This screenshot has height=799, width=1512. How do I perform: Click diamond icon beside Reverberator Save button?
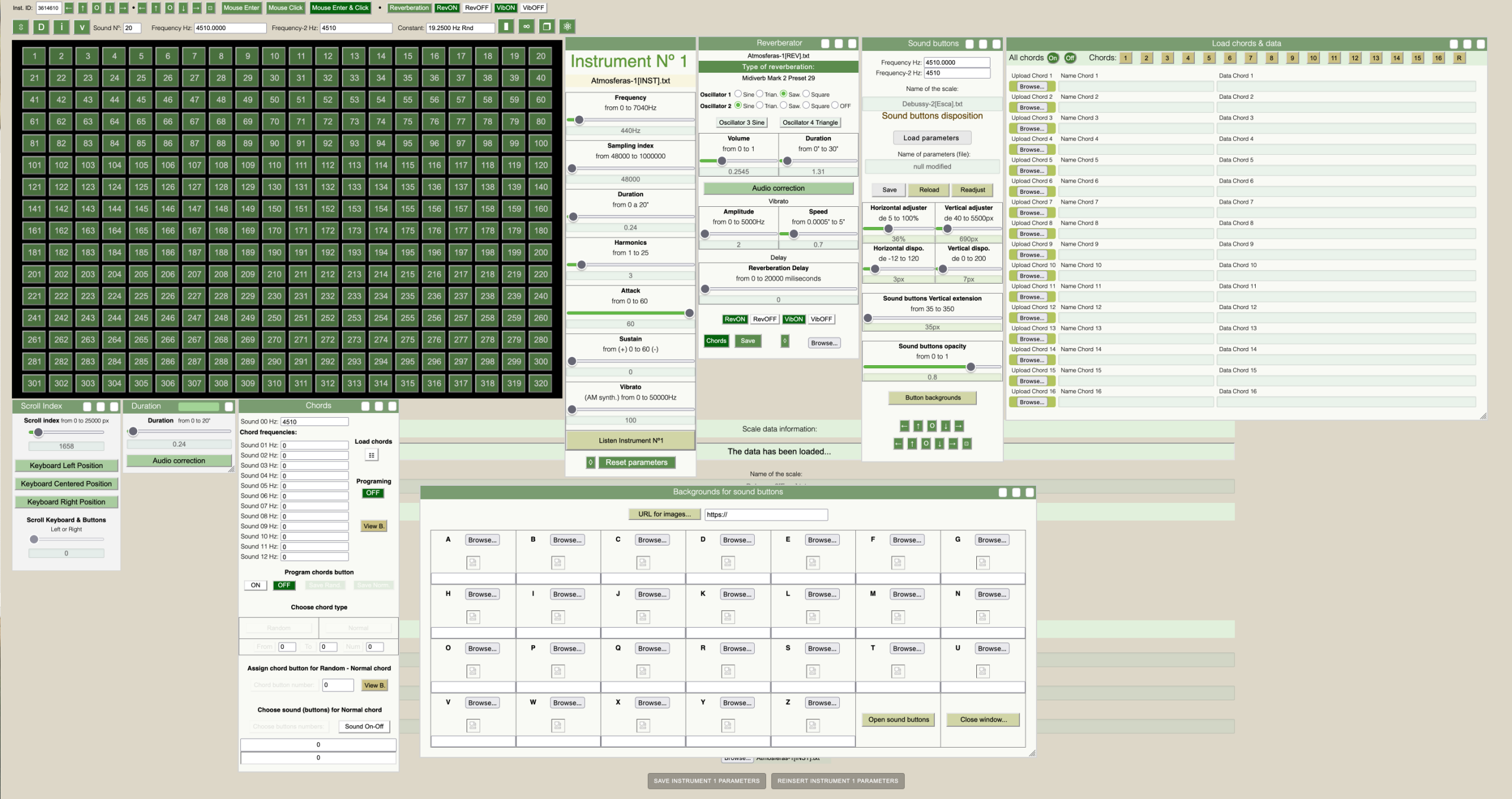coord(785,341)
